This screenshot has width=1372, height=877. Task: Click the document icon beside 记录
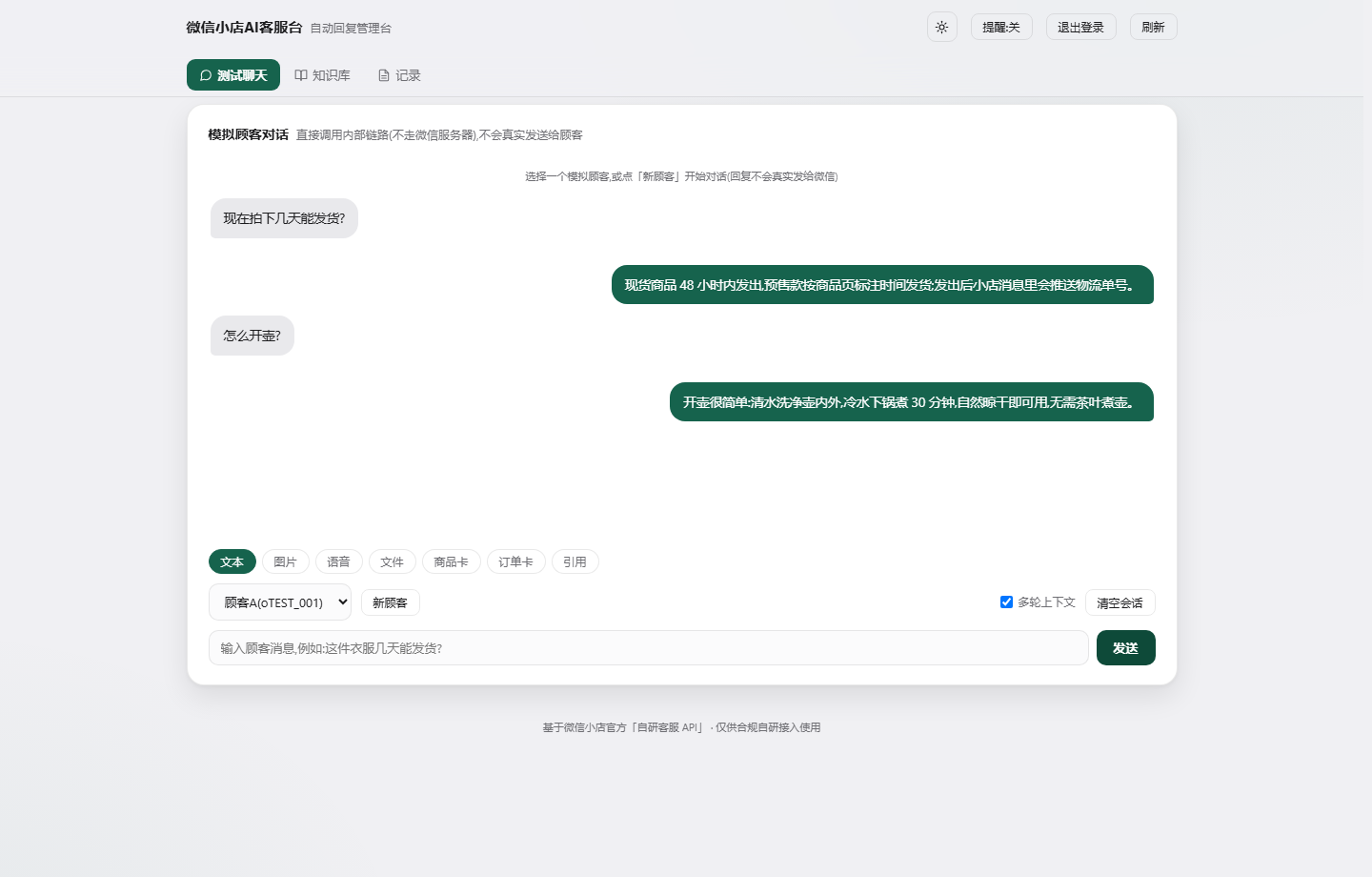click(x=384, y=75)
